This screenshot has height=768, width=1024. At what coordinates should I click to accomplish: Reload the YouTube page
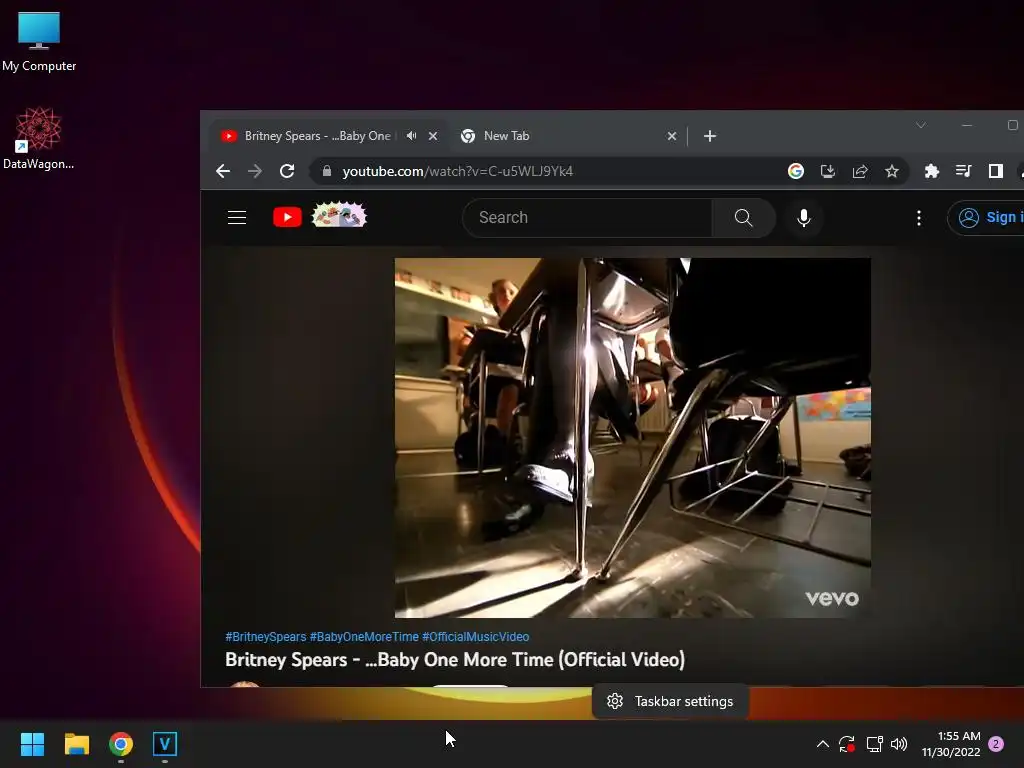coord(287,171)
